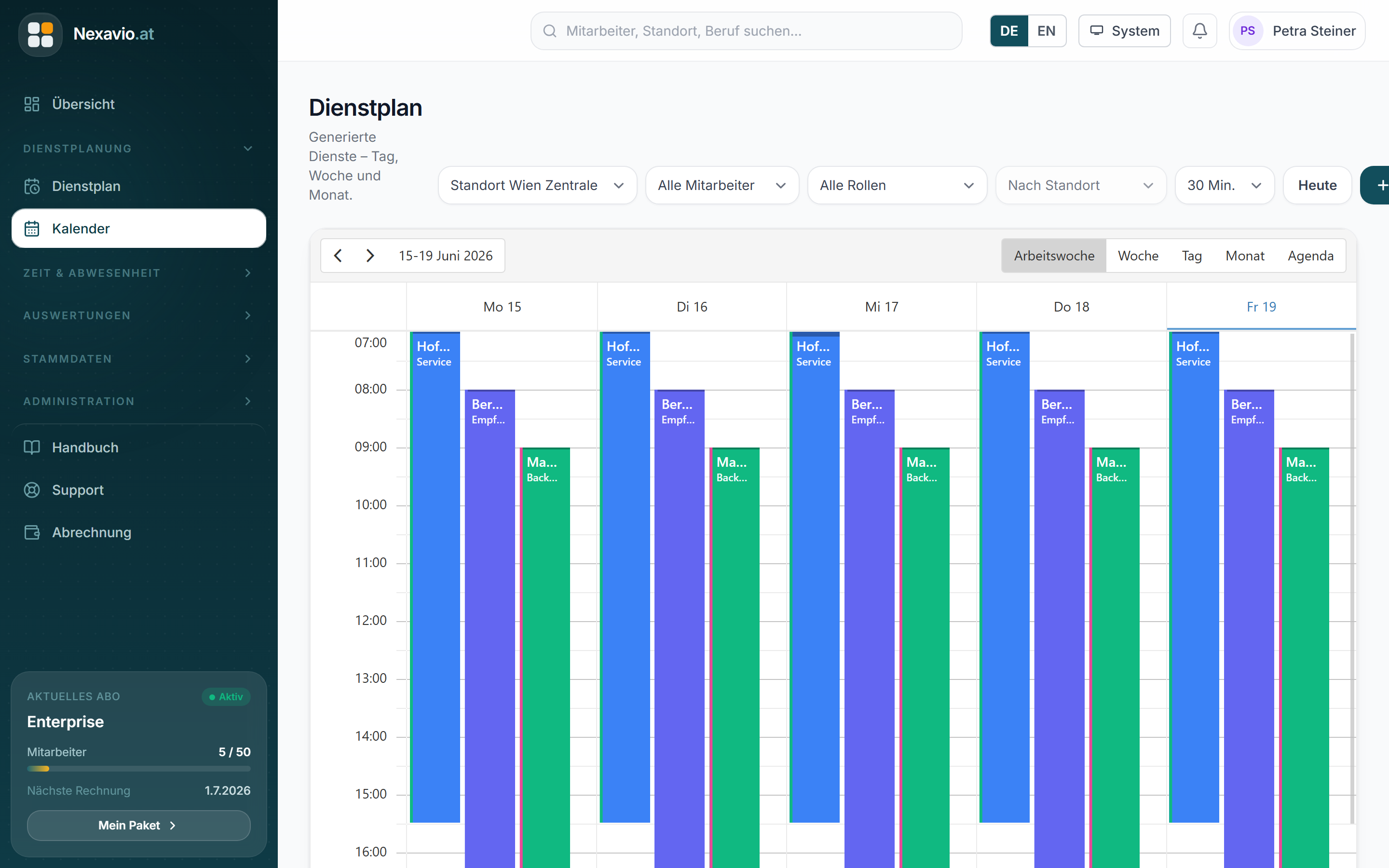Expand the Administration section

tap(138, 401)
